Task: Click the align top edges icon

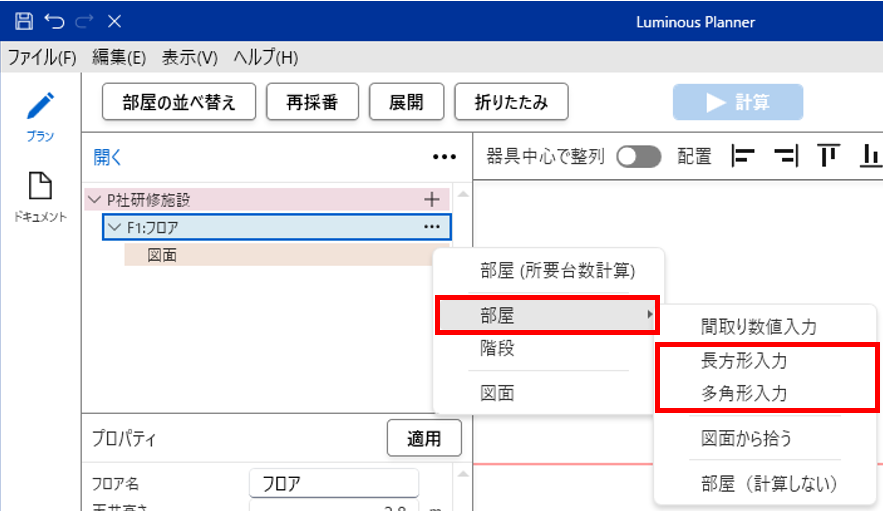Action: click(828, 156)
